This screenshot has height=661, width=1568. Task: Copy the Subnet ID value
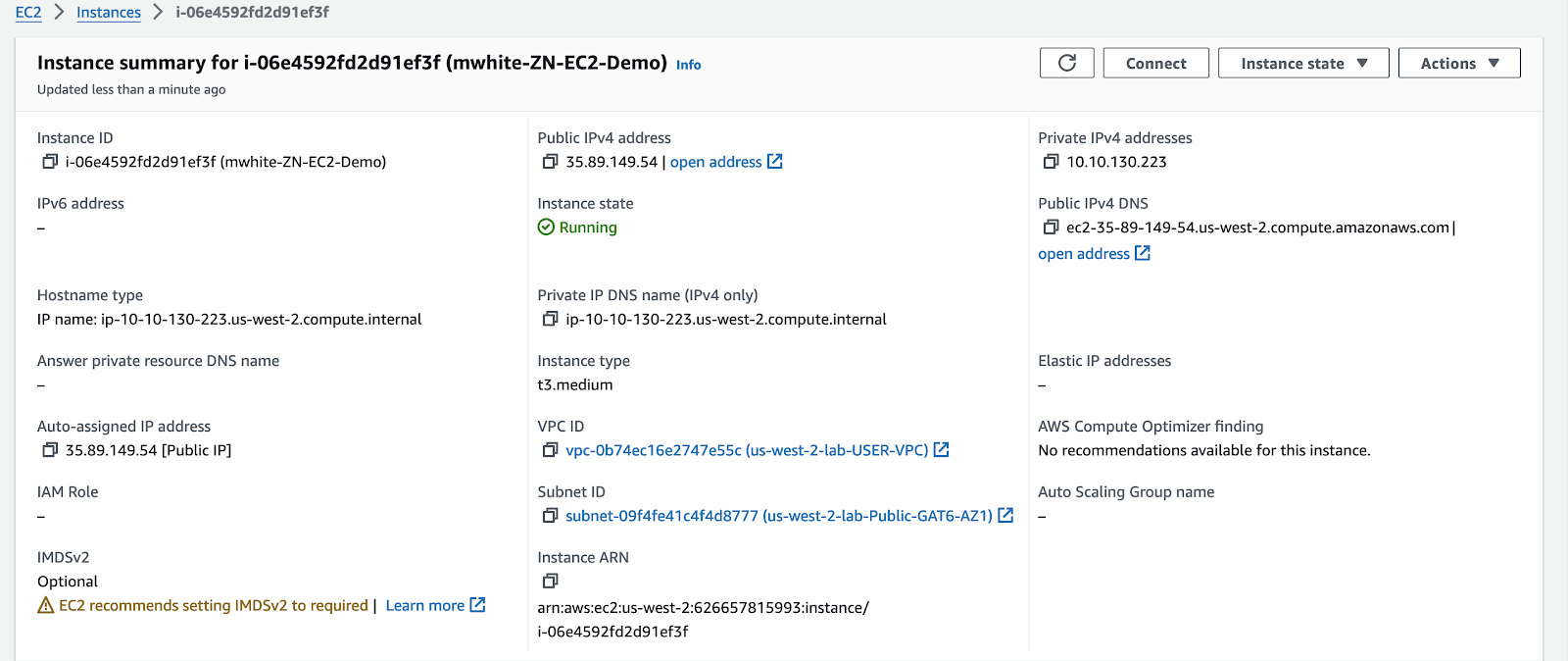pyautogui.click(x=550, y=516)
